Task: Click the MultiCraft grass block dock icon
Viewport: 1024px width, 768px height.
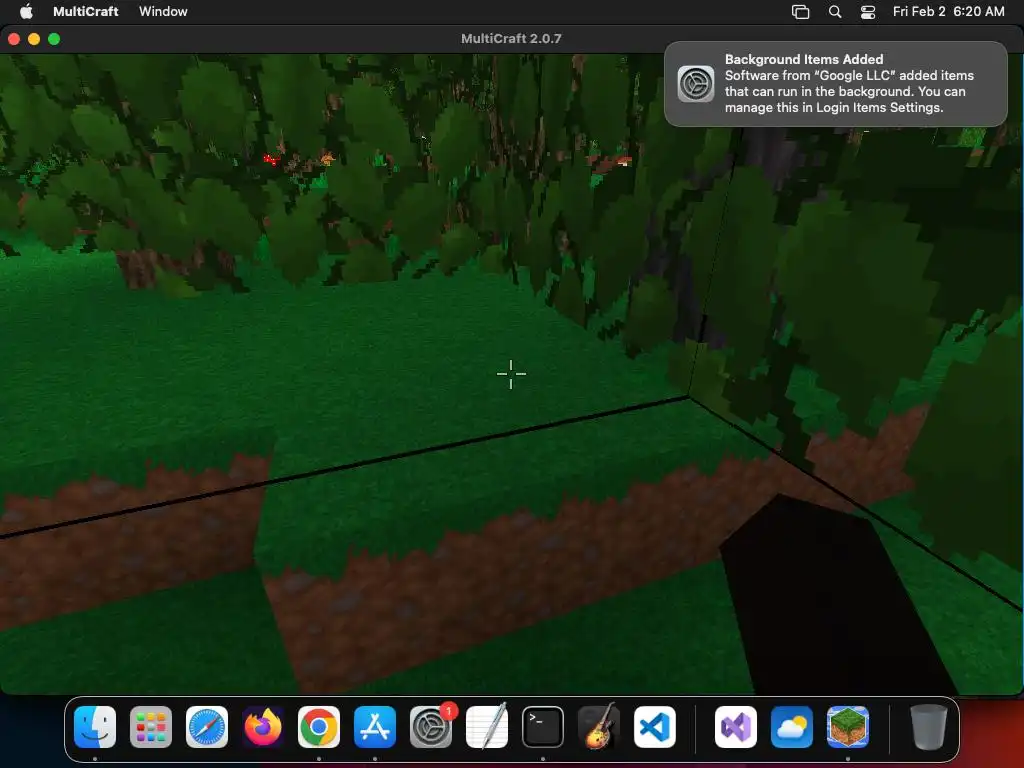Action: click(848, 727)
